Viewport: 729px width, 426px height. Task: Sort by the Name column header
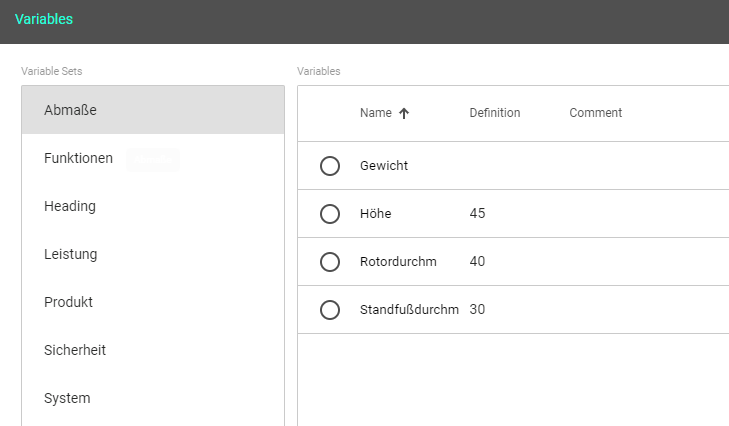[x=375, y=113]
